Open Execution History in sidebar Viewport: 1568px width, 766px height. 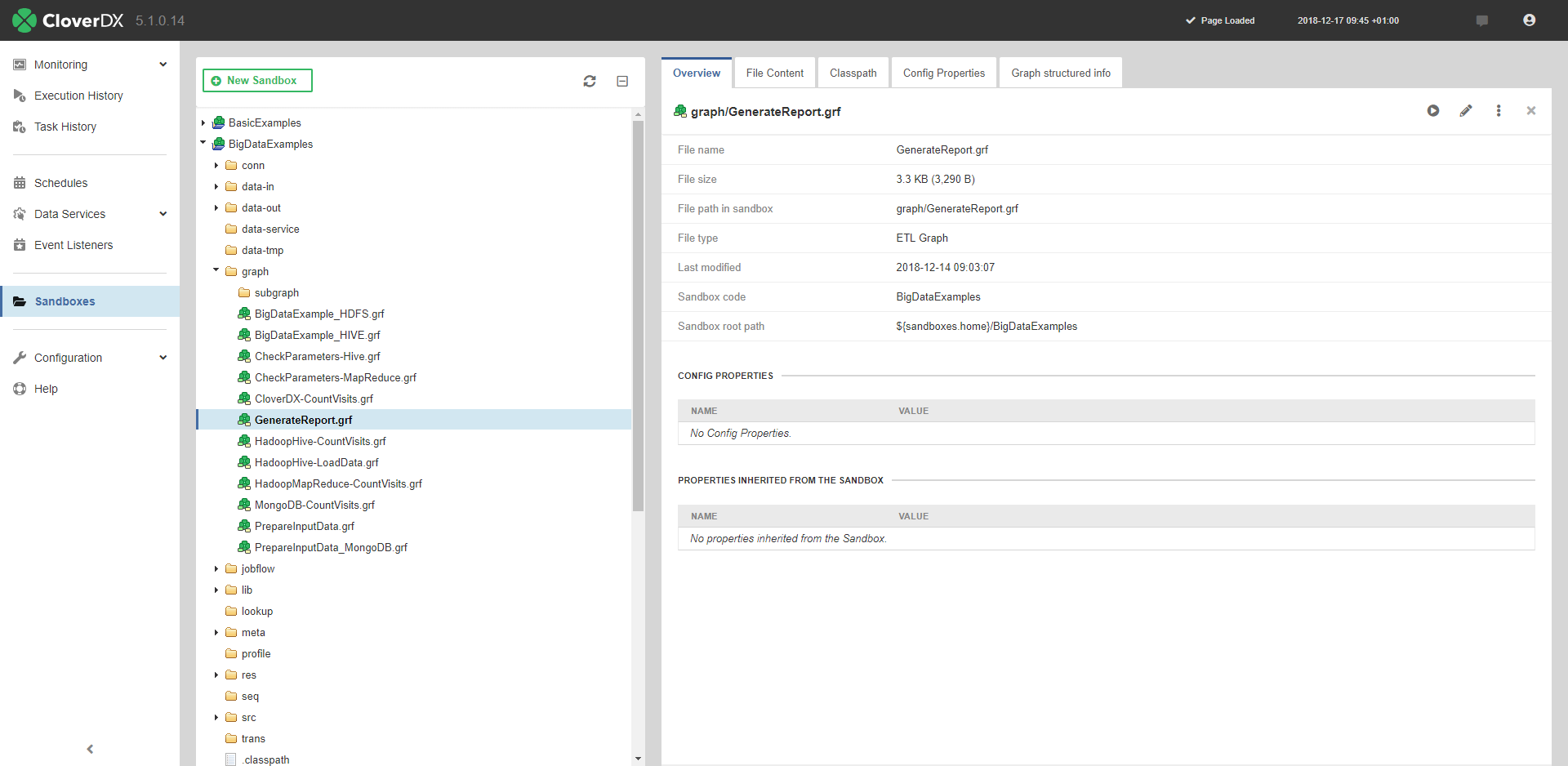pos(78,96)
